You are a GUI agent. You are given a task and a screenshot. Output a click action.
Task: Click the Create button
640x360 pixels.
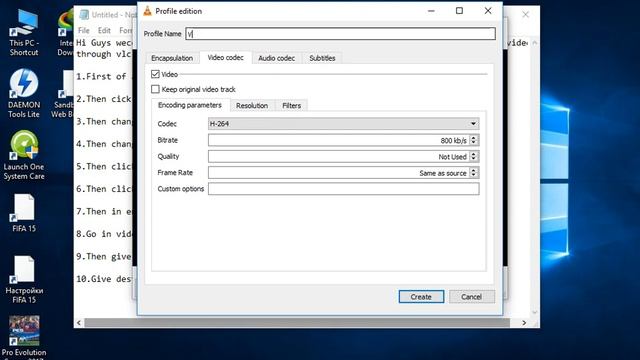[x=421, y=297]
